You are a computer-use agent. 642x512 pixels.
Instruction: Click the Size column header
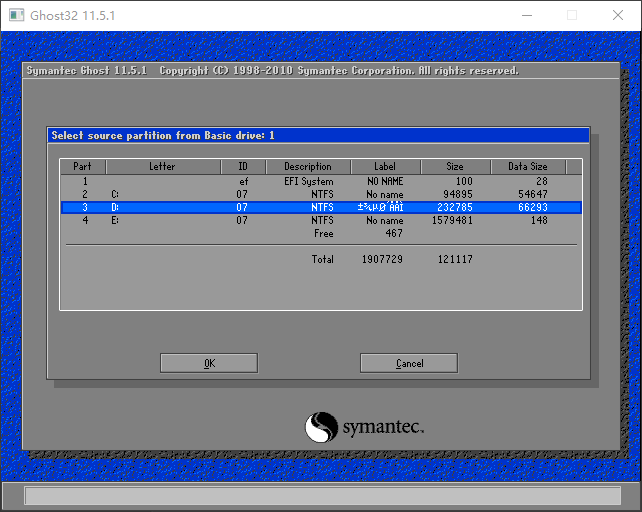tap(455, 166)
